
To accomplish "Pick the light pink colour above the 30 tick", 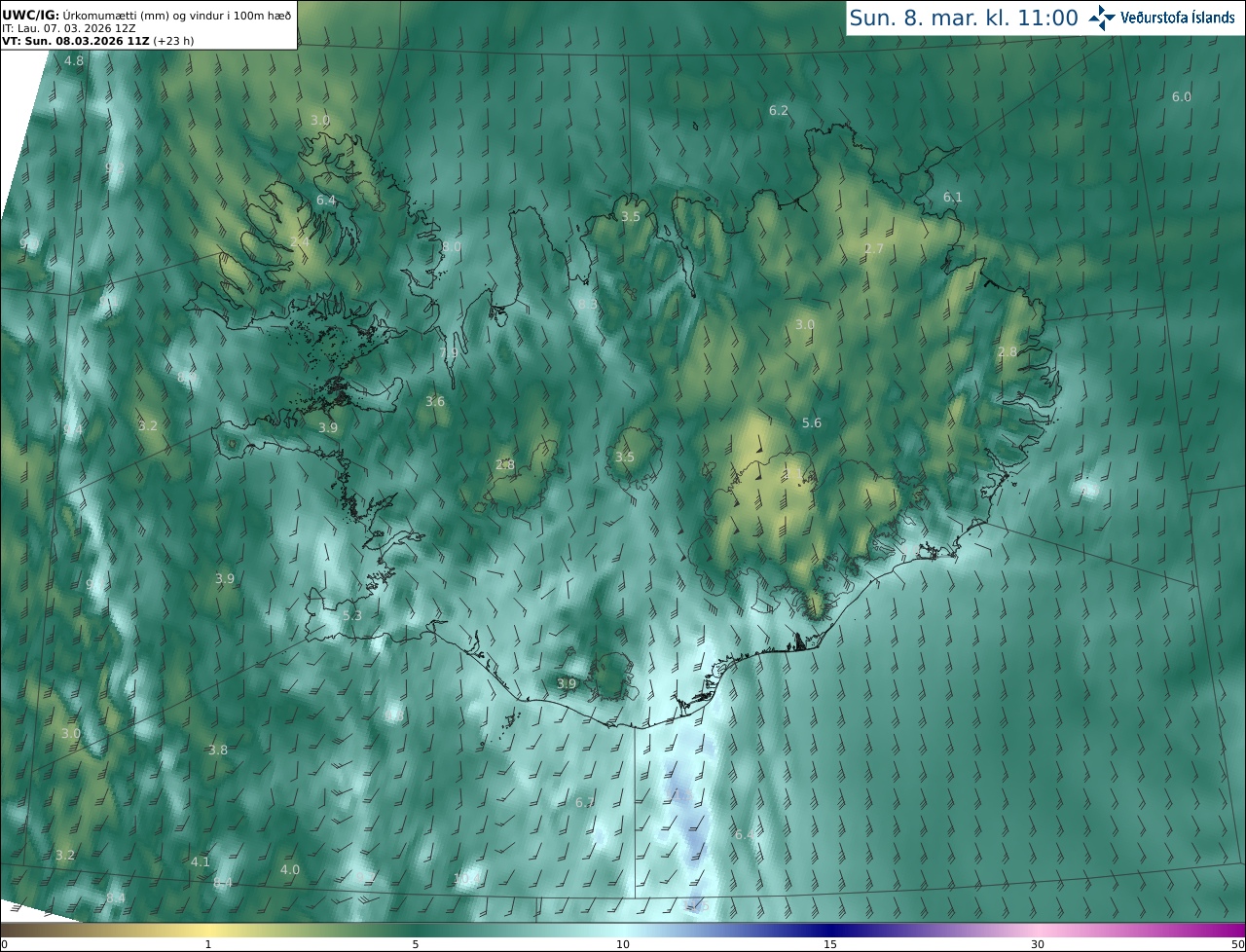I will 1038,931.
